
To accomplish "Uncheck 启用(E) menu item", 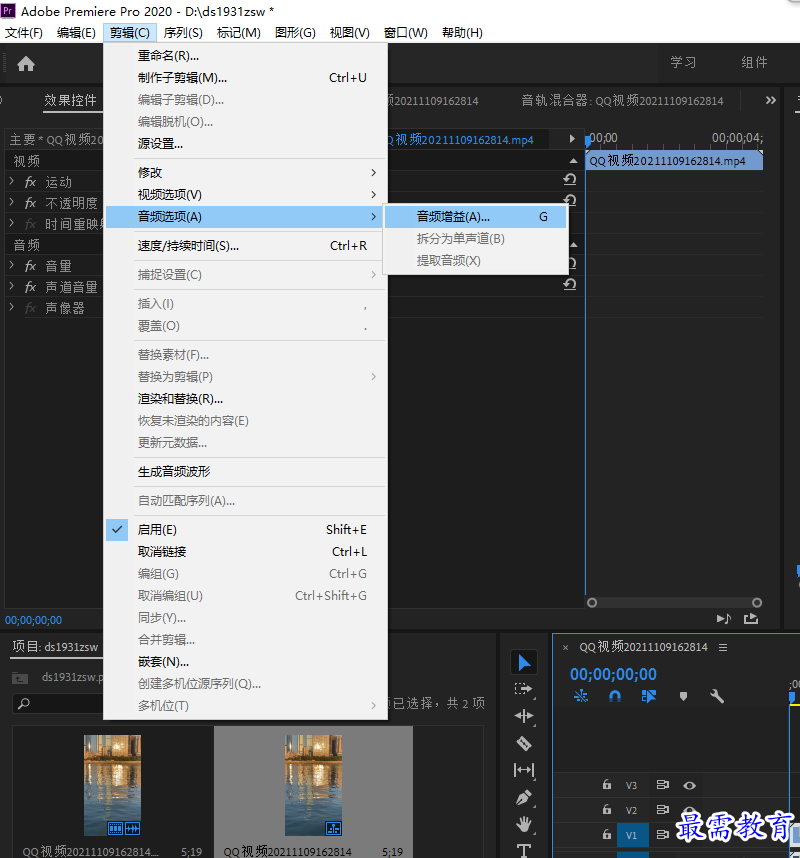I will [246, 530].
